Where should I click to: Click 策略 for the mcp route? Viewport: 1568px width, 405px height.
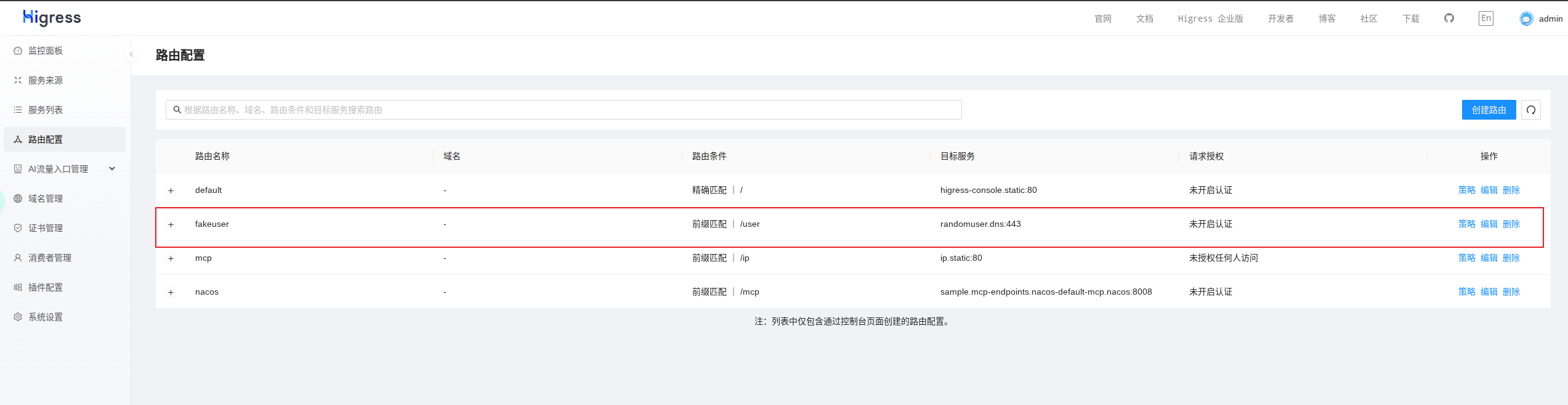(1467, 258)
